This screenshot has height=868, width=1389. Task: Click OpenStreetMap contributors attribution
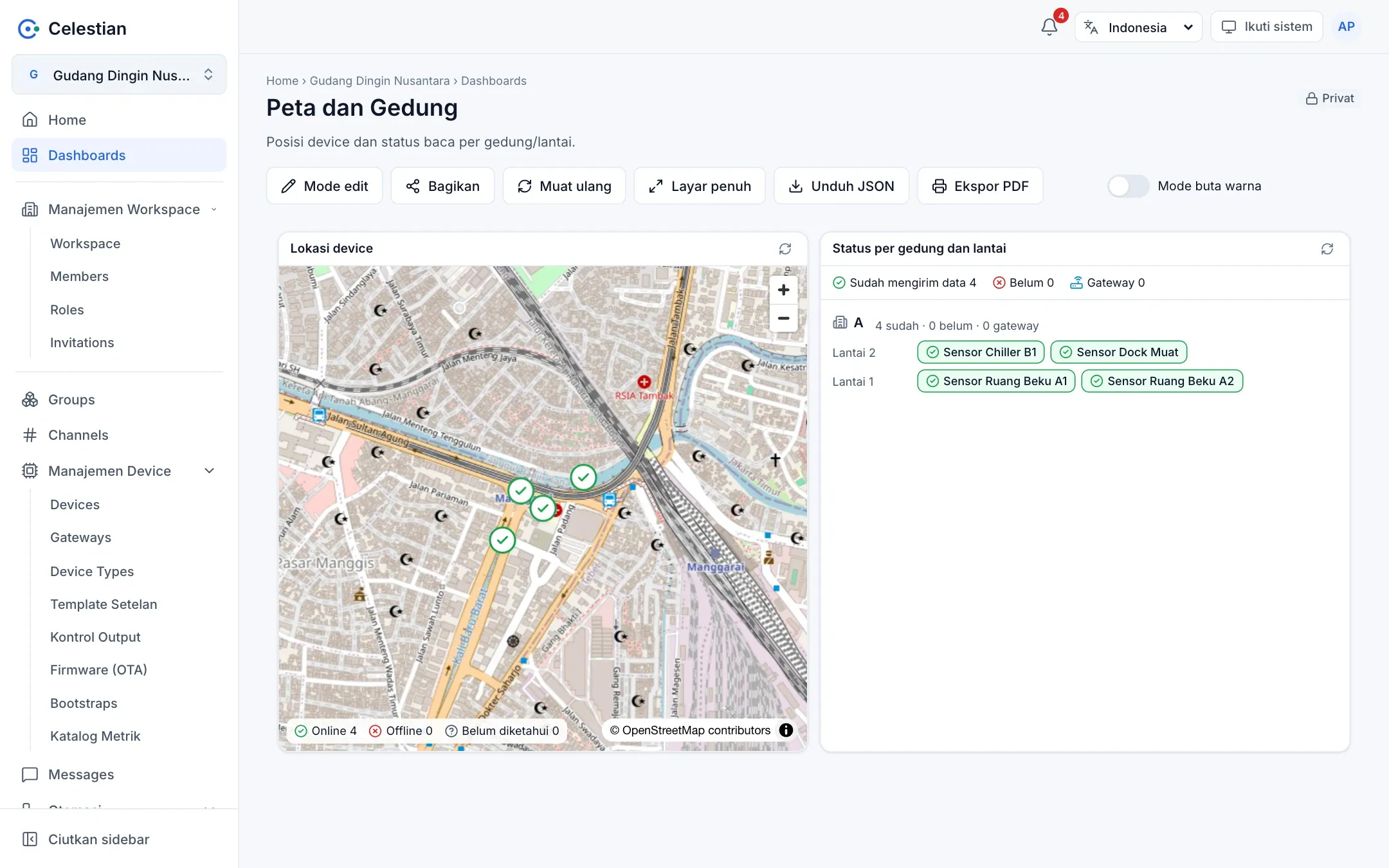690,730
